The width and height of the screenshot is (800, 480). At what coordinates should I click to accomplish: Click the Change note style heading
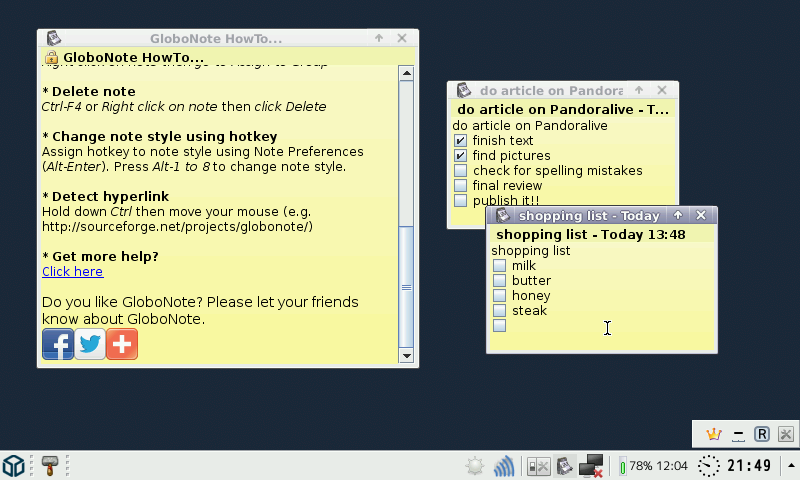pos(160,137)
